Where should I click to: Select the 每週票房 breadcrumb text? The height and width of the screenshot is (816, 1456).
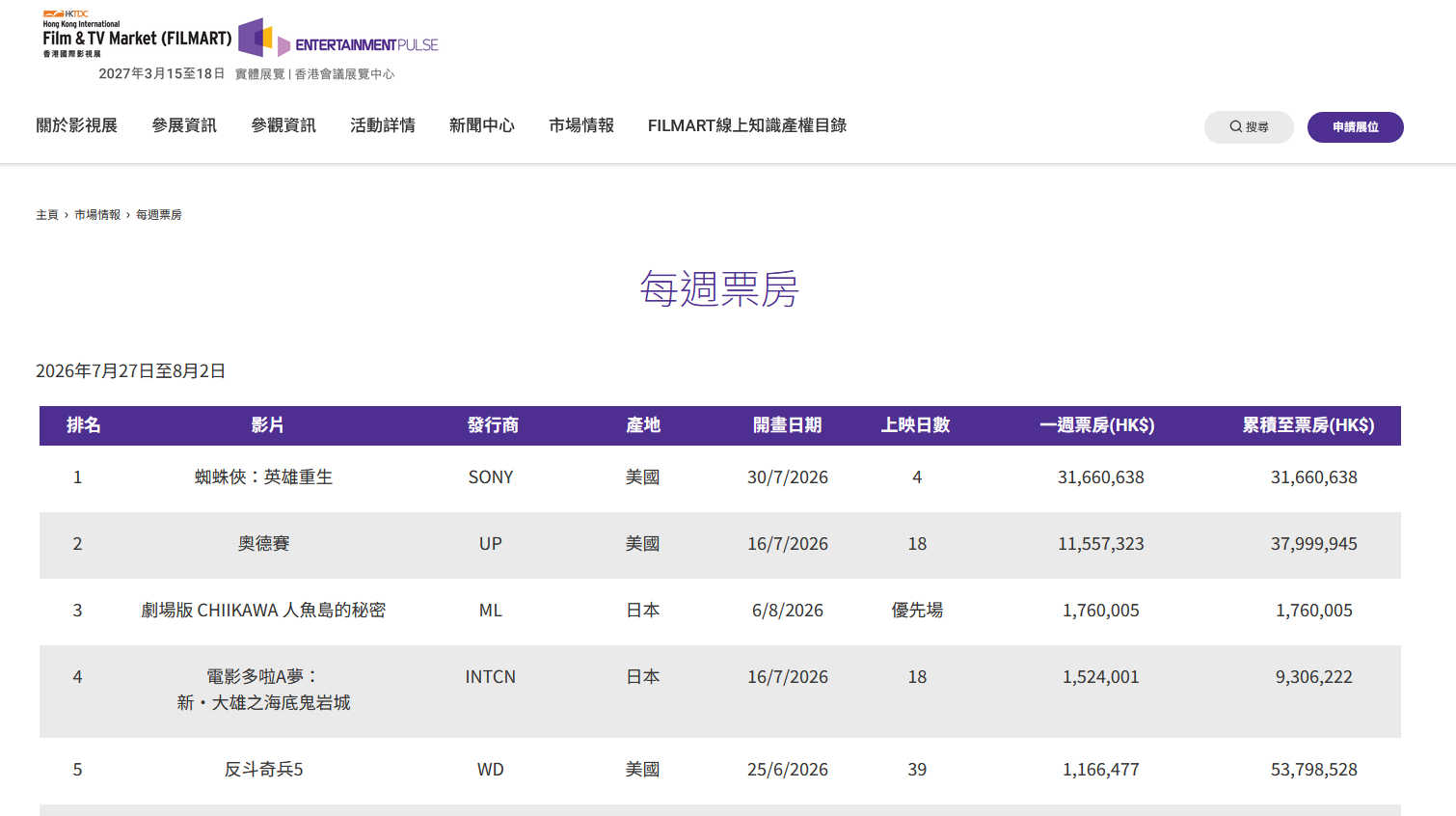tap(159, 215)
